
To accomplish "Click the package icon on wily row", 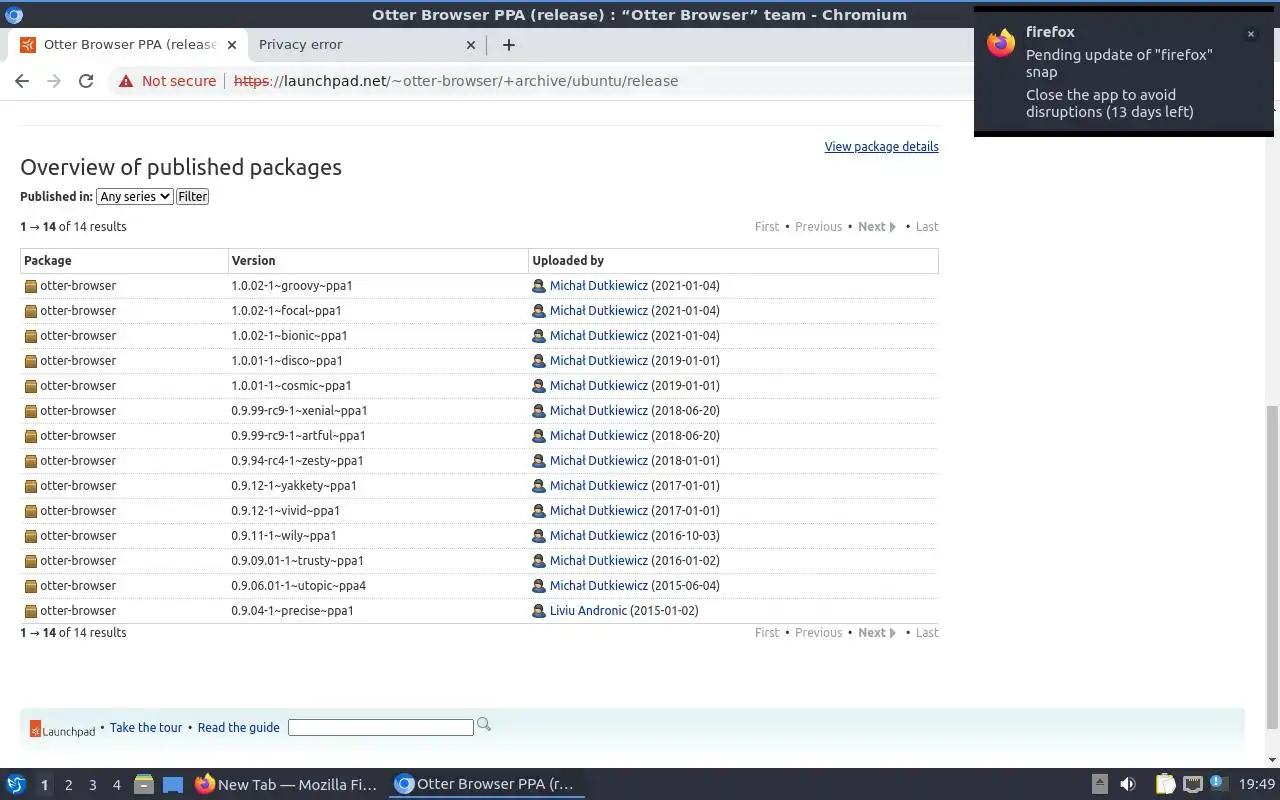I will click(31, 536).
